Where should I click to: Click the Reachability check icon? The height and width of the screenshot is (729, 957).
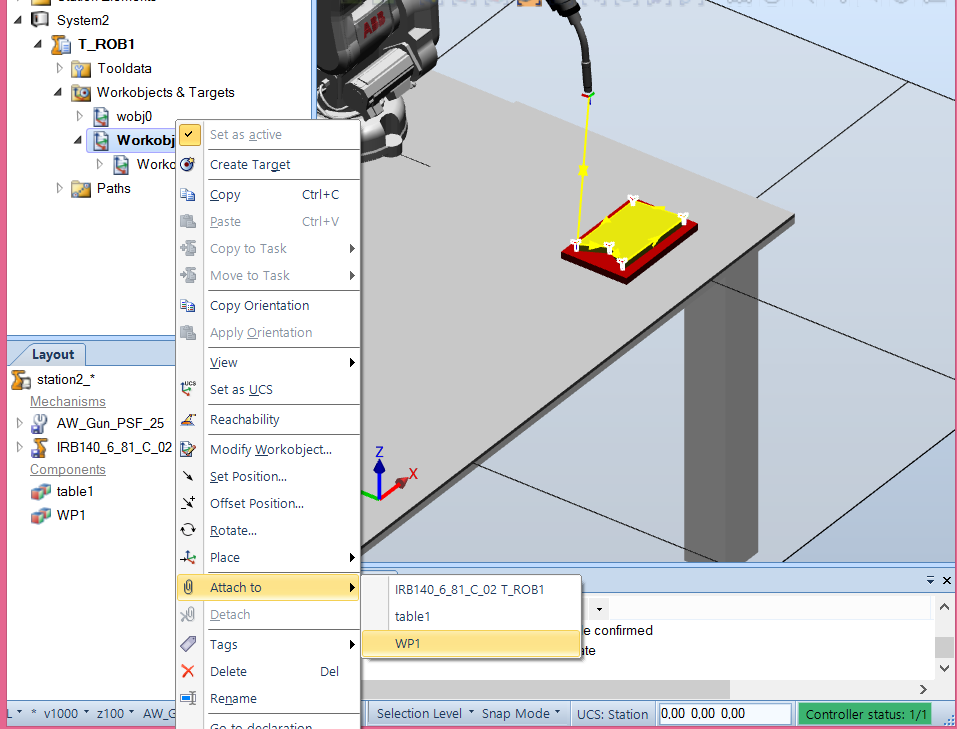point(189,419)
